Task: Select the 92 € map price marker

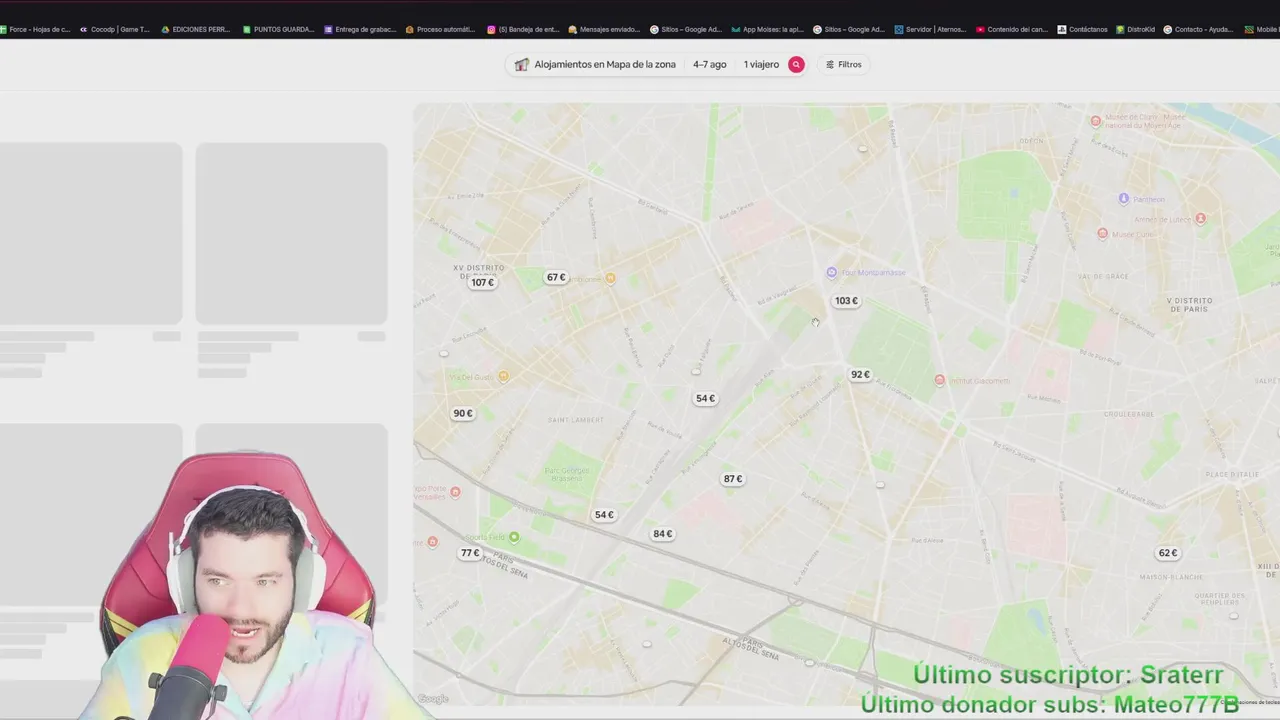Action: click(860, 375)
